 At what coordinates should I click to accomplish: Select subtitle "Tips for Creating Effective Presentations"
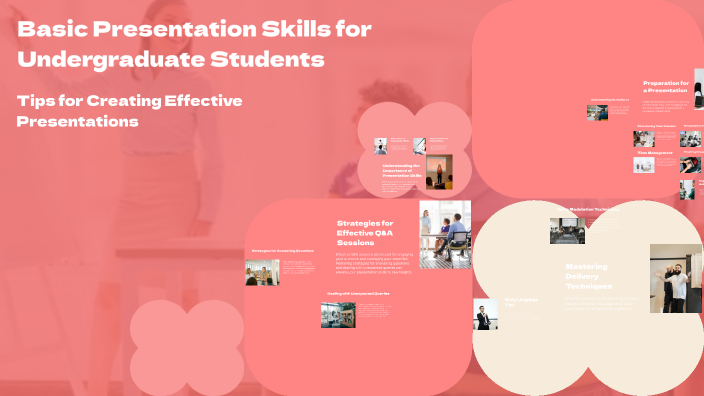pyautogui.click(x=129, y=111)
